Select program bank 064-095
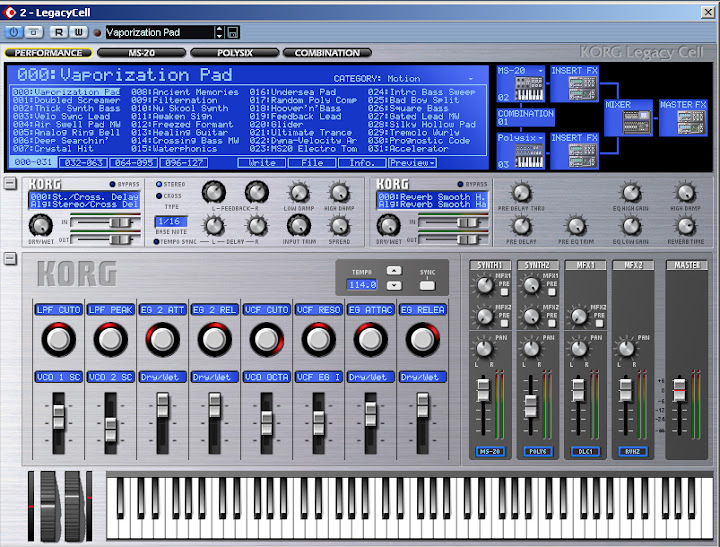Viewport: 720px width, 547px height. (133, 163)
